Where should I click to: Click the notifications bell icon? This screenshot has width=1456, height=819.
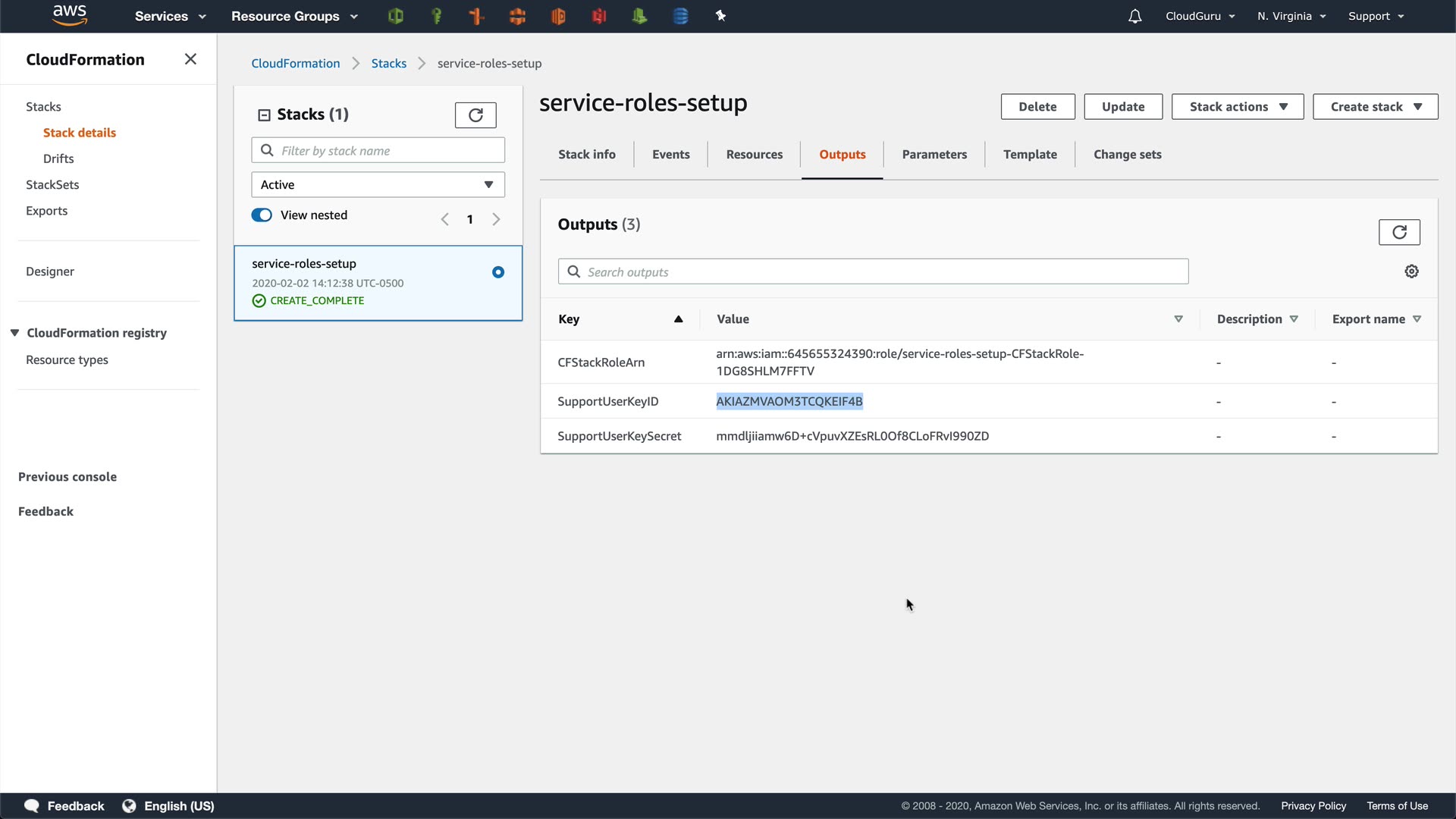coord(1134,16)
